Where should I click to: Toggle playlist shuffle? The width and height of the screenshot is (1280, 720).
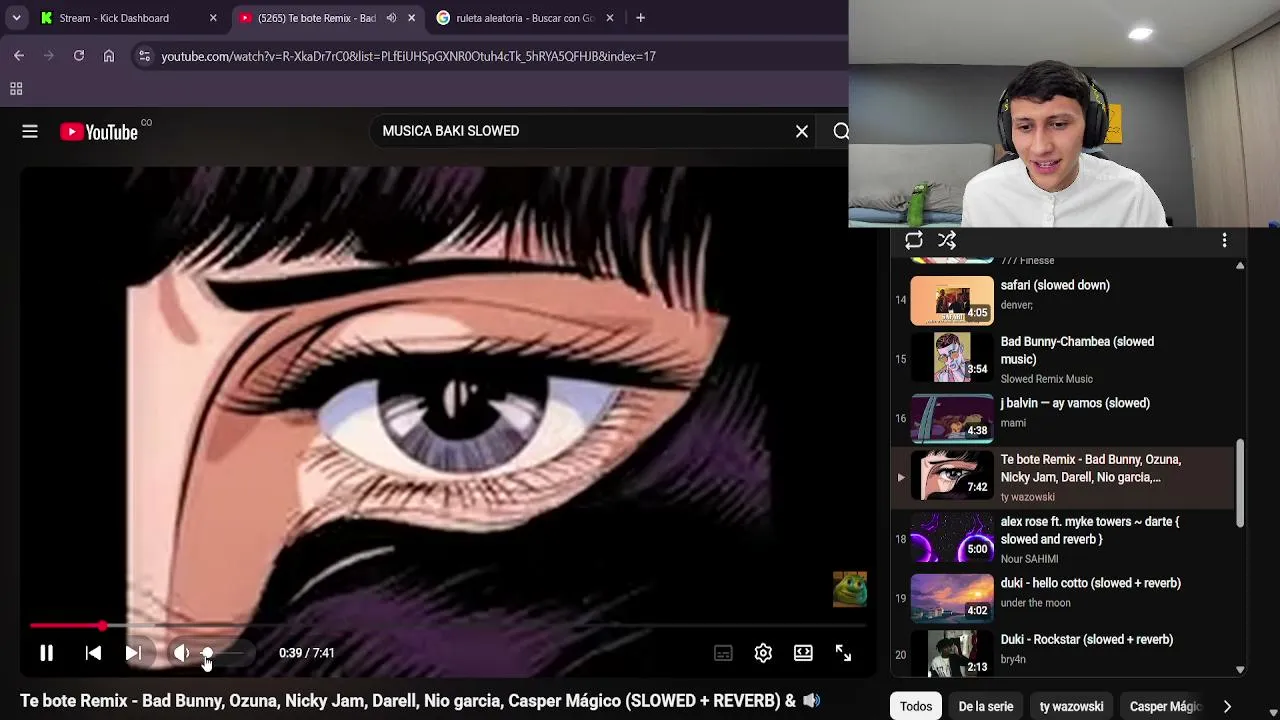coord(947,240)
